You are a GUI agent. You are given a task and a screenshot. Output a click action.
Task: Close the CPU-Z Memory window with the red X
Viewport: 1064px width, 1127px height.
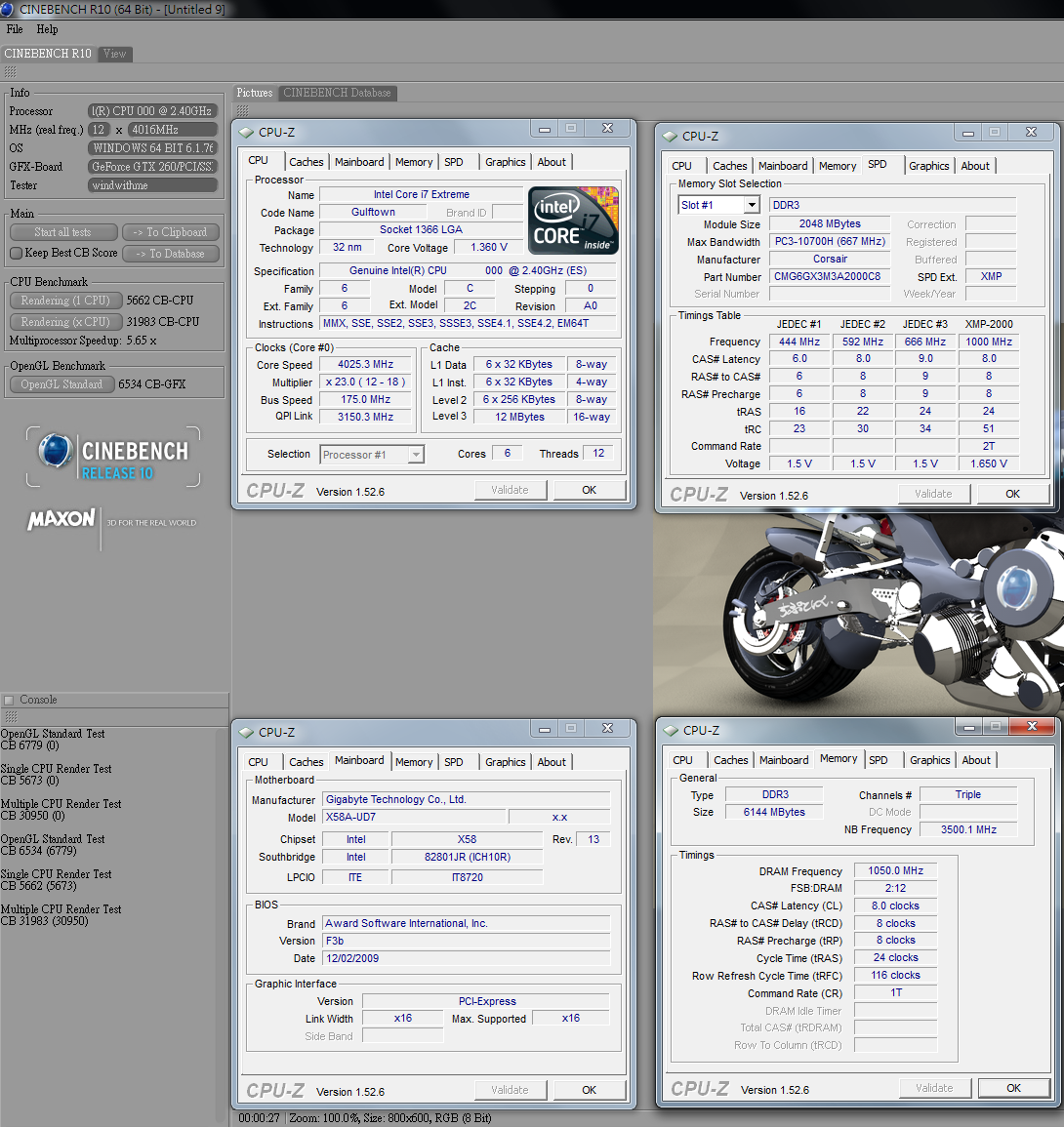click(1032, 727)
